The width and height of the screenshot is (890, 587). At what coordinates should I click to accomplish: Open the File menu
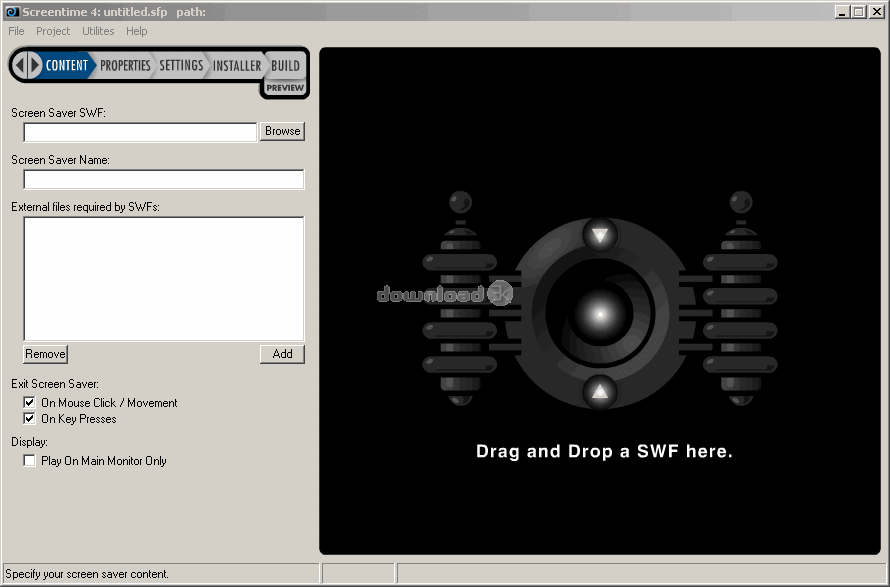16,31
